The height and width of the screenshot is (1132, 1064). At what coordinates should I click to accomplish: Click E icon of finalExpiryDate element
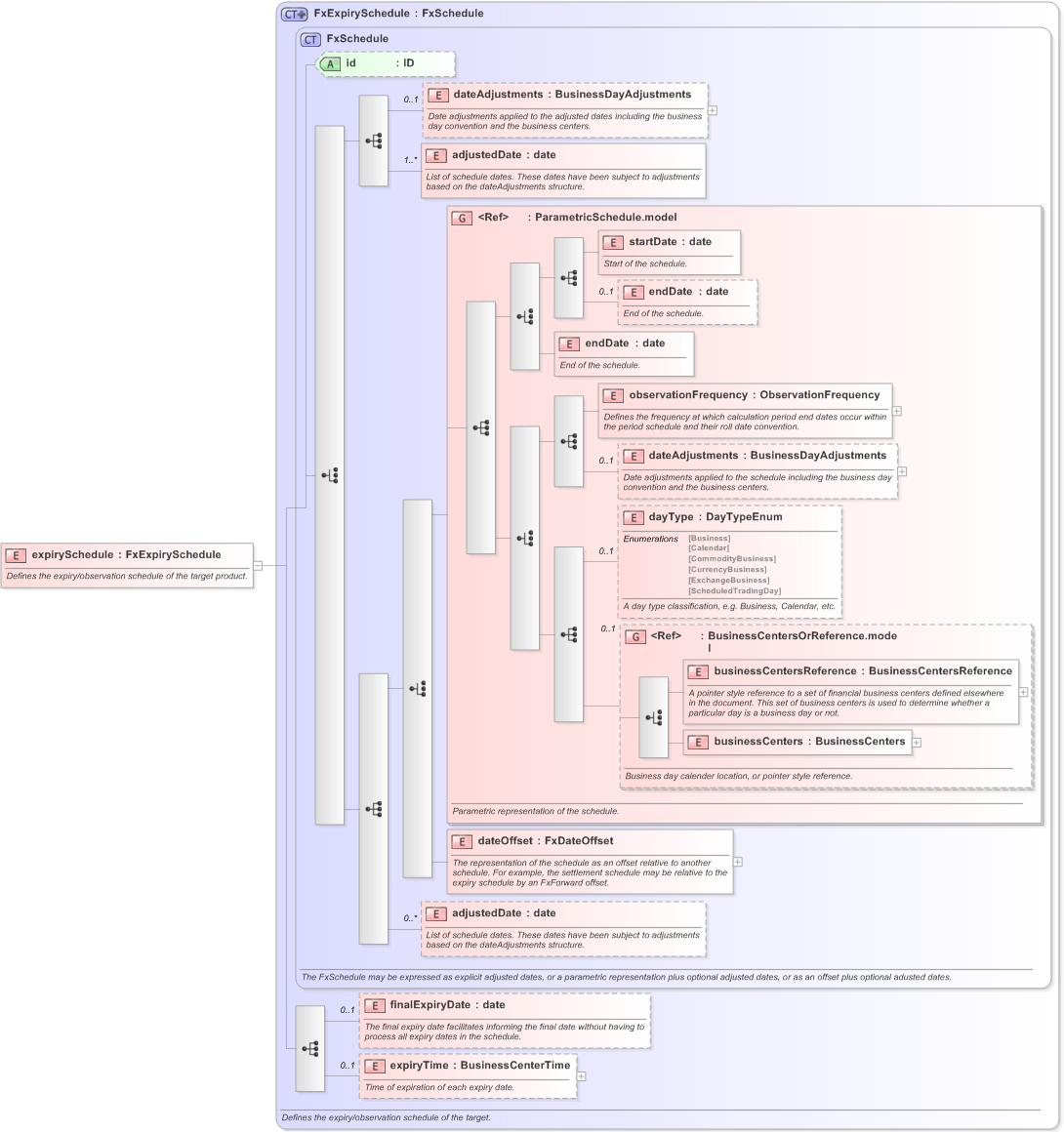[374, 1006]
